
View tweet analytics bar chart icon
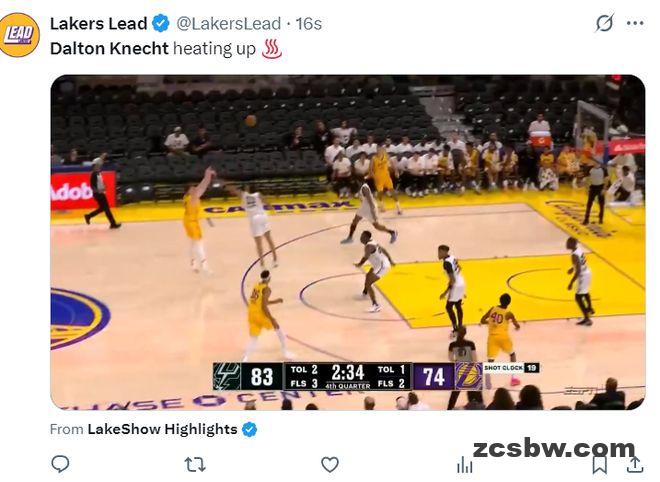[465, 465]
